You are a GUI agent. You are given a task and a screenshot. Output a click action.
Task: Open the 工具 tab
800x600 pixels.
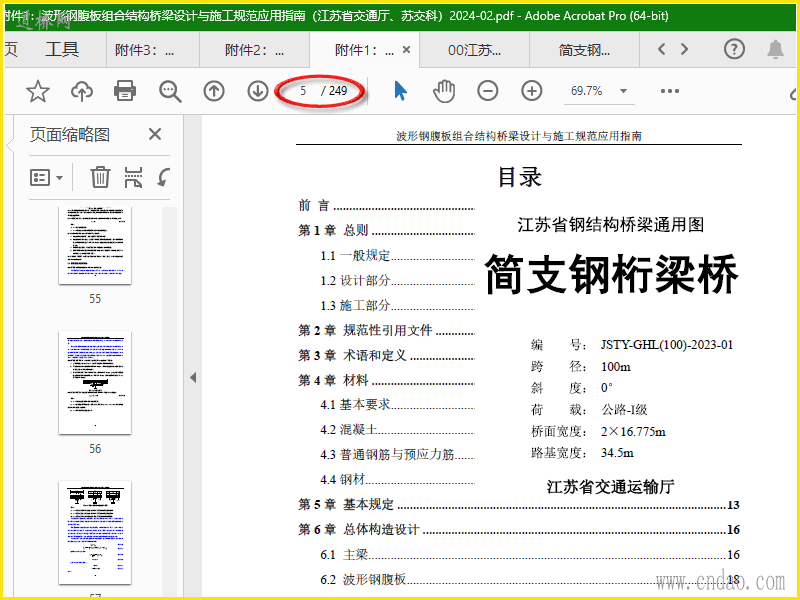pyautogui.click(x=62, y=49)
